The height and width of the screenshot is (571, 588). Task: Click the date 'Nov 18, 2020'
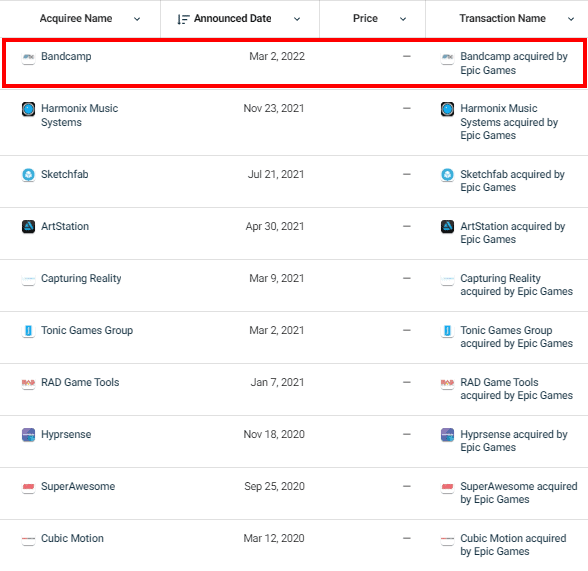pos(274,434)
